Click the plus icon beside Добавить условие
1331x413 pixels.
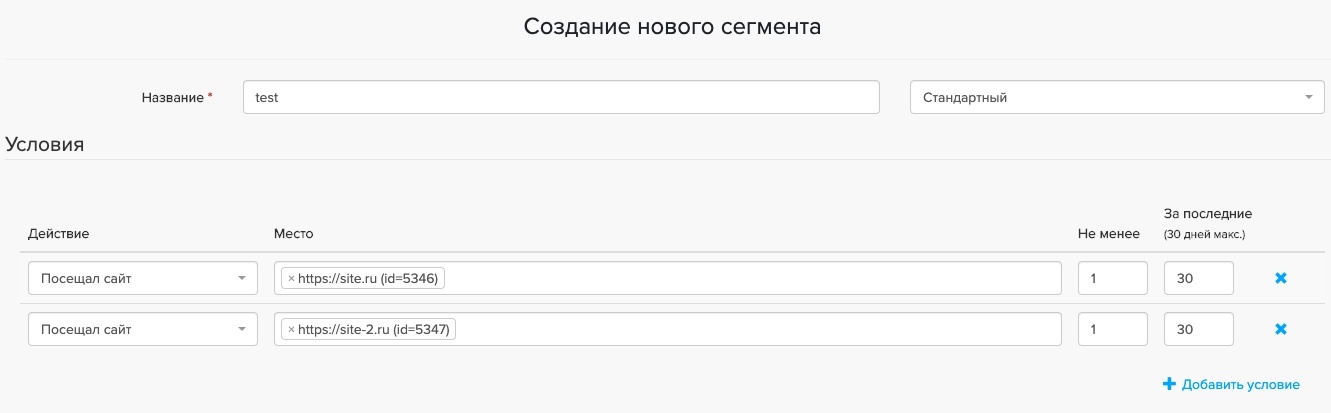[x=1169, y=384]
